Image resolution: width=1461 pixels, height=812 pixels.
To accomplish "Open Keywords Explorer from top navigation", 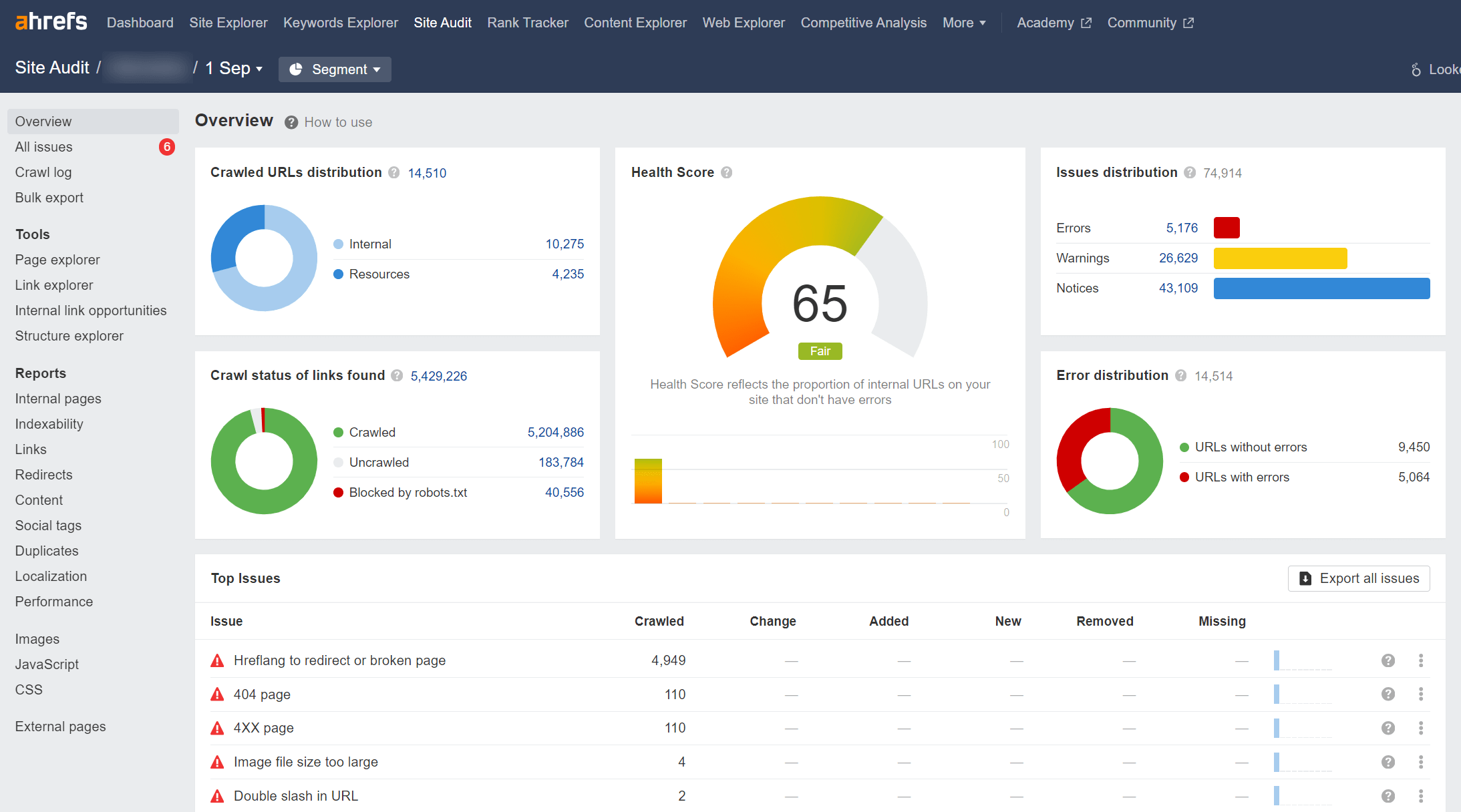I will pos(340,23).
